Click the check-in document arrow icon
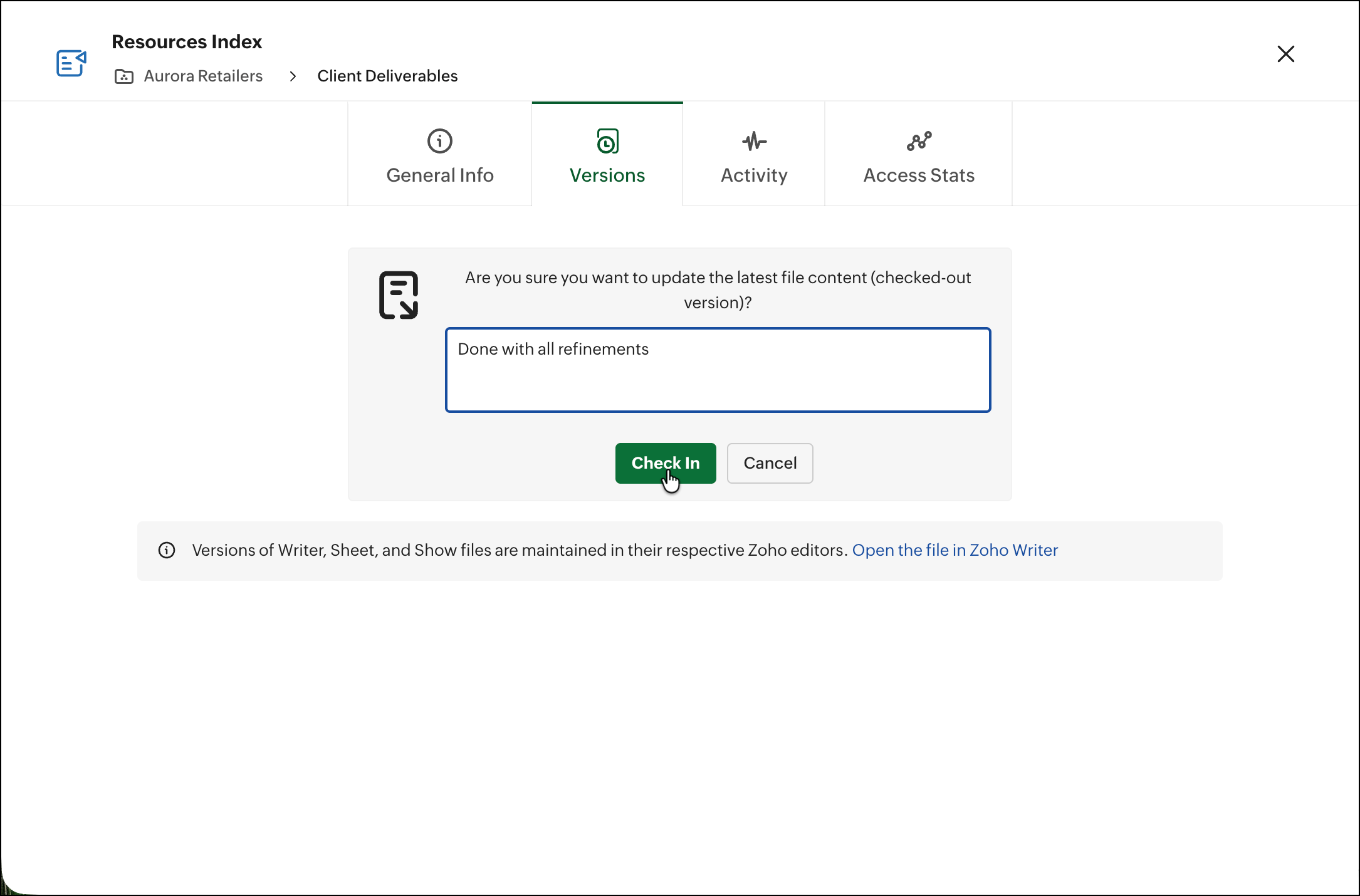Image resolution: width=1360 pixels, height=896 pixels. (x=399, y=294)
